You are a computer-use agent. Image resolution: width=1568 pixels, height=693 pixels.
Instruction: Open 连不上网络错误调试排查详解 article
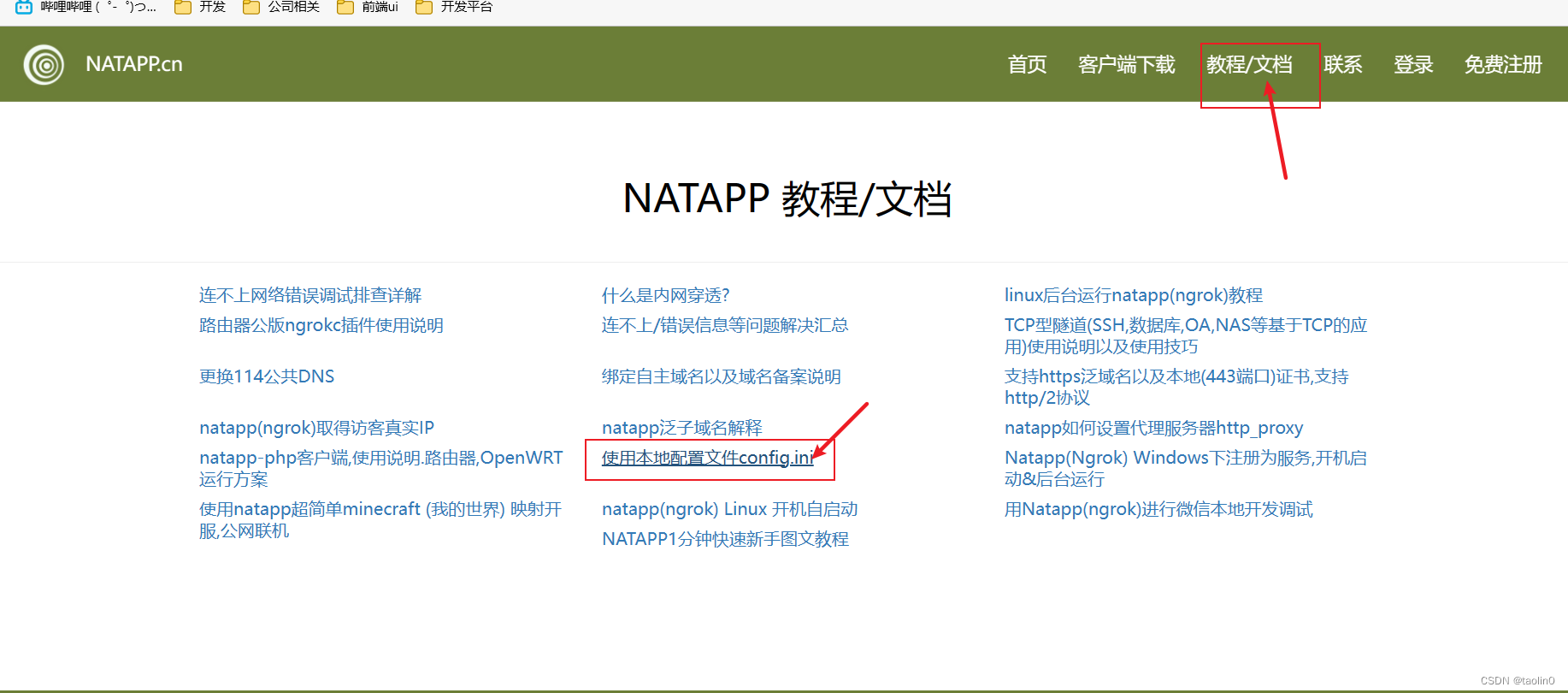pos(310,295)
